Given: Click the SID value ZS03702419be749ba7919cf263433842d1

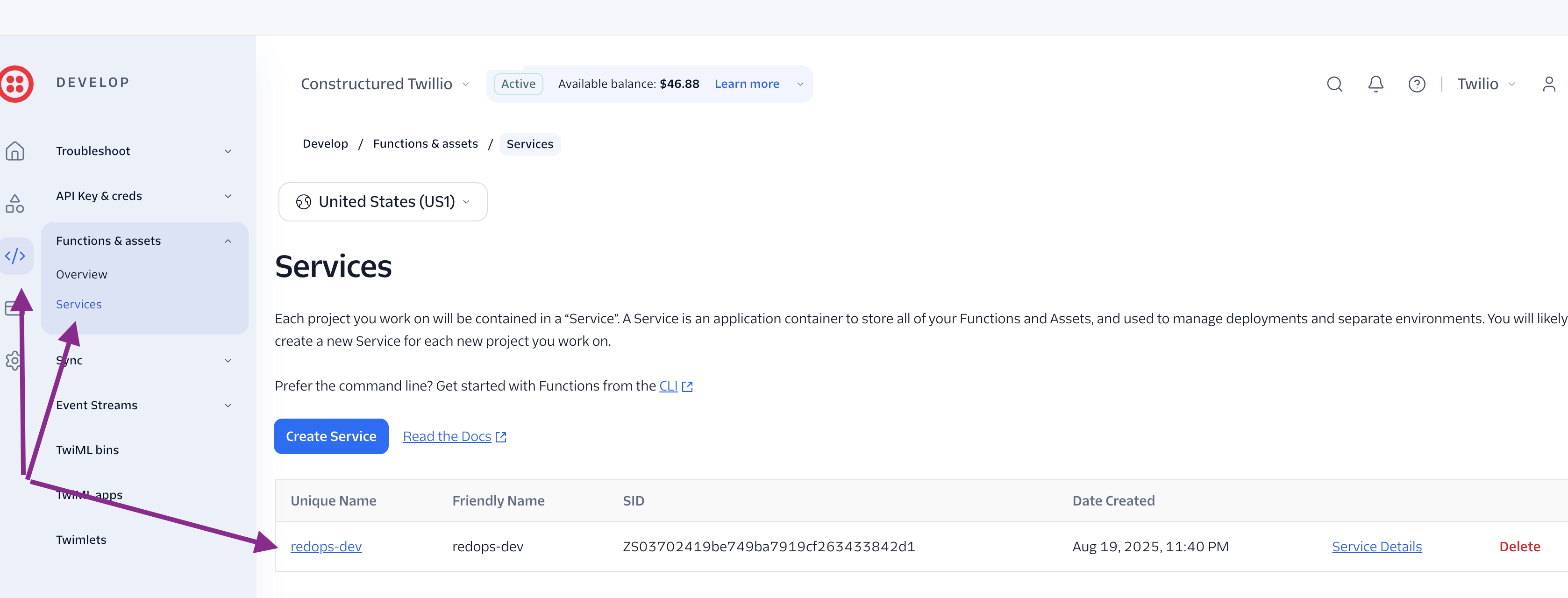Looking at the screenshot, I should point(769,547).
